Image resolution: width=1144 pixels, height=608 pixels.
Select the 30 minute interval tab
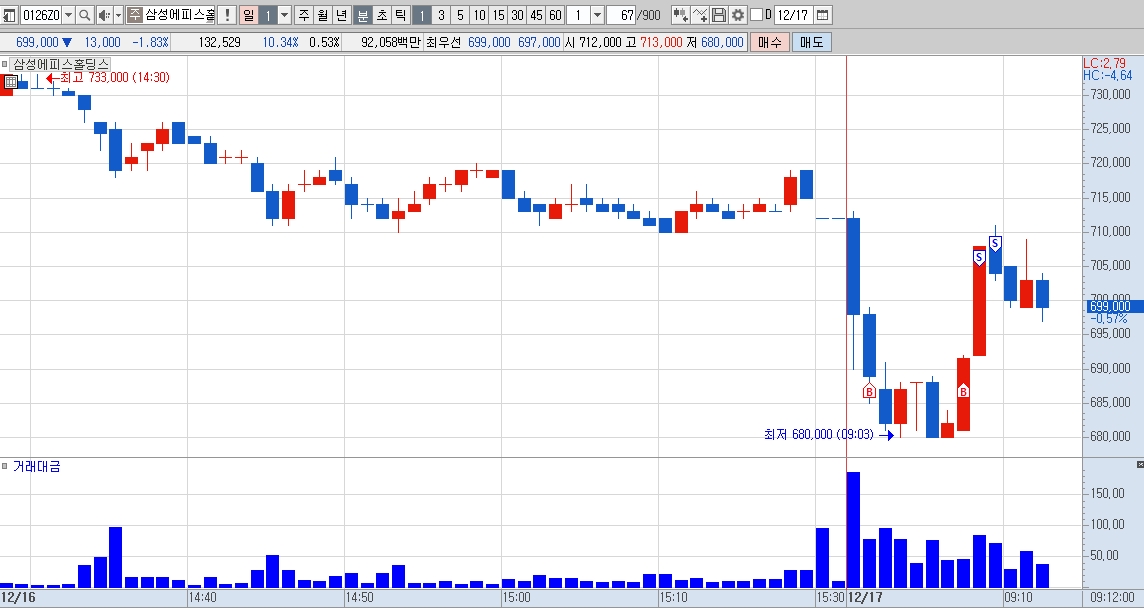point(517,15)
